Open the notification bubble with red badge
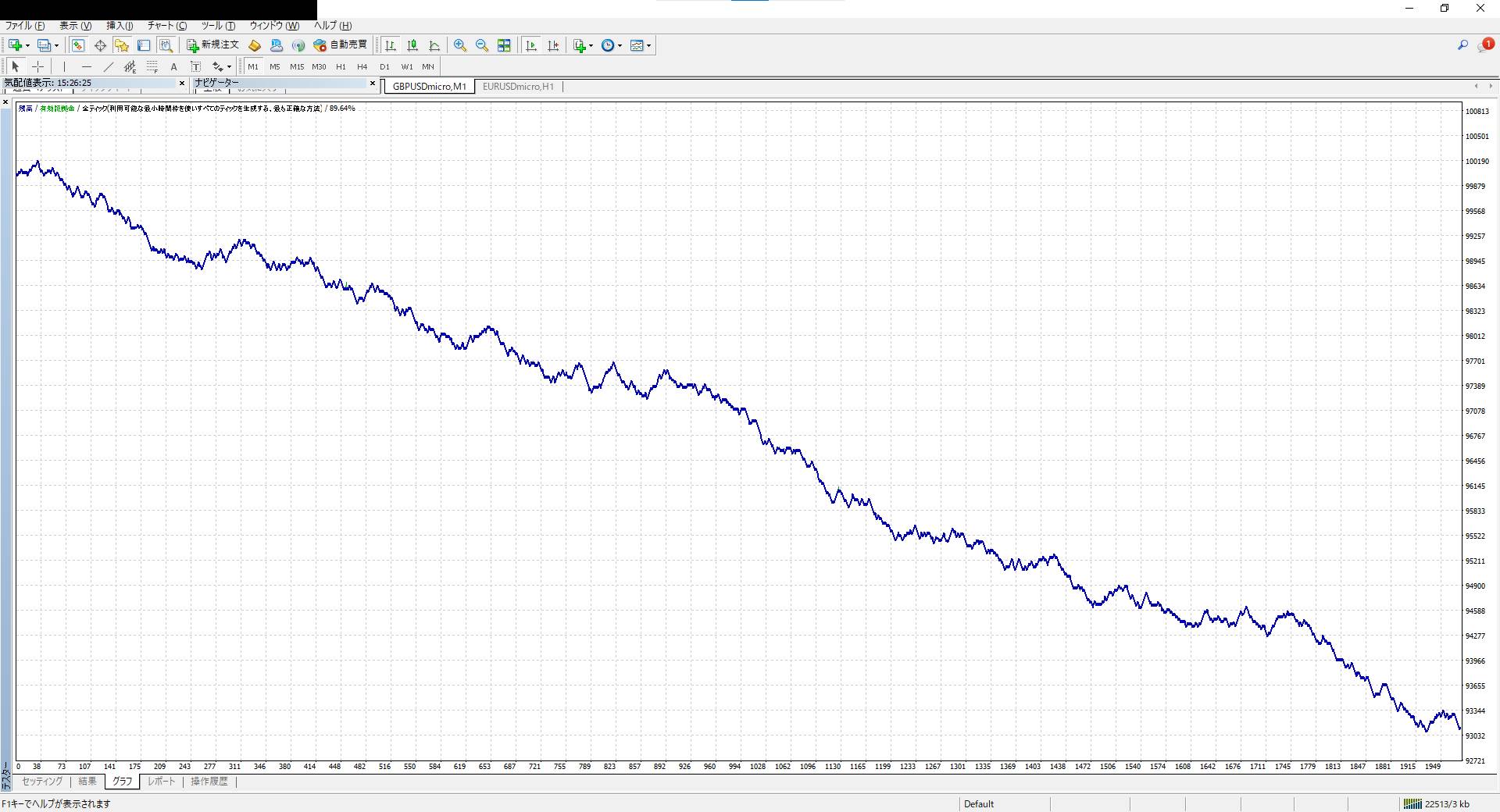The image size is (1500, 812). click(1485, 45)
